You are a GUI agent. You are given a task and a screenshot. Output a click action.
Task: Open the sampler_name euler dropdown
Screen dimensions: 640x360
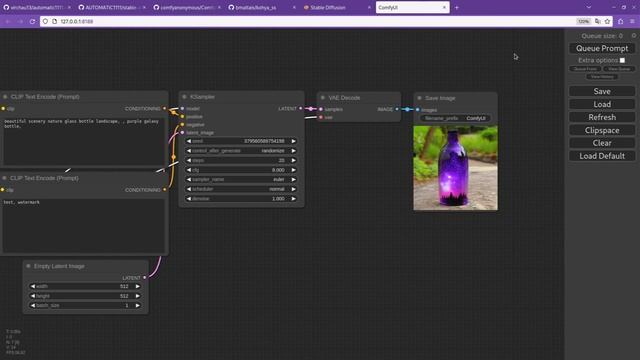point(241,180)
